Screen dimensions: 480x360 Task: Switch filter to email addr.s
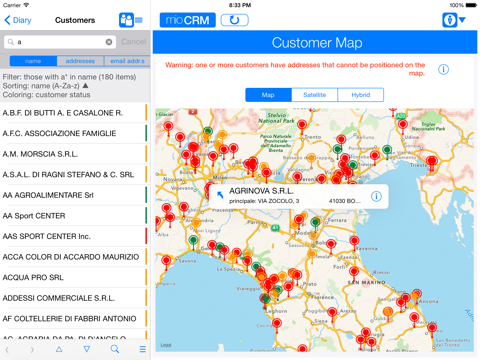tap(127, 61)
